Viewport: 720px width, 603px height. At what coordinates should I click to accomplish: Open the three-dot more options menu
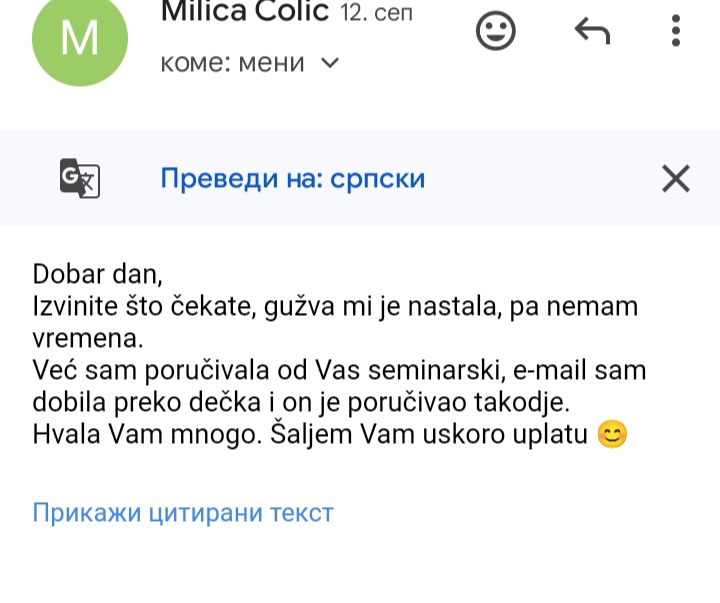coord(677,31)
